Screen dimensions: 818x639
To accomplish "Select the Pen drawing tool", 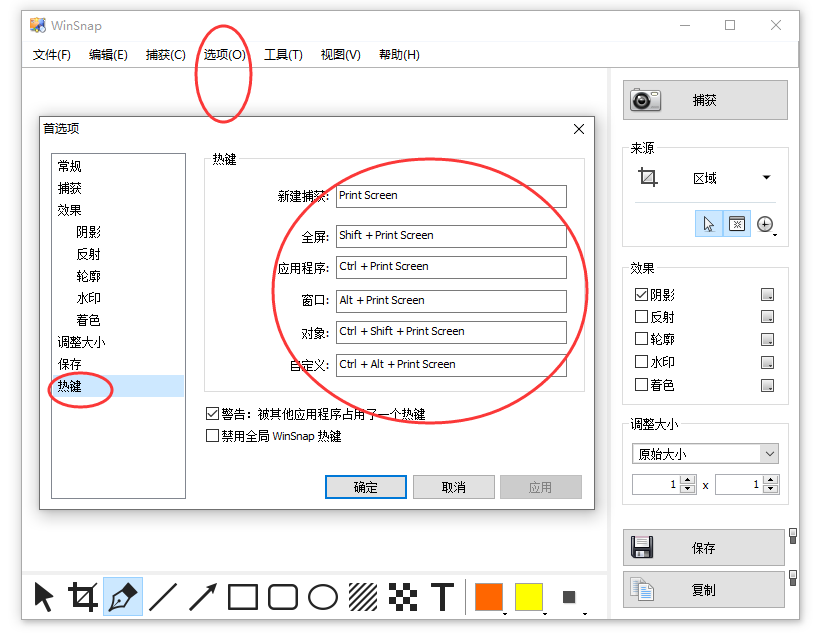I will coord(123,597).
